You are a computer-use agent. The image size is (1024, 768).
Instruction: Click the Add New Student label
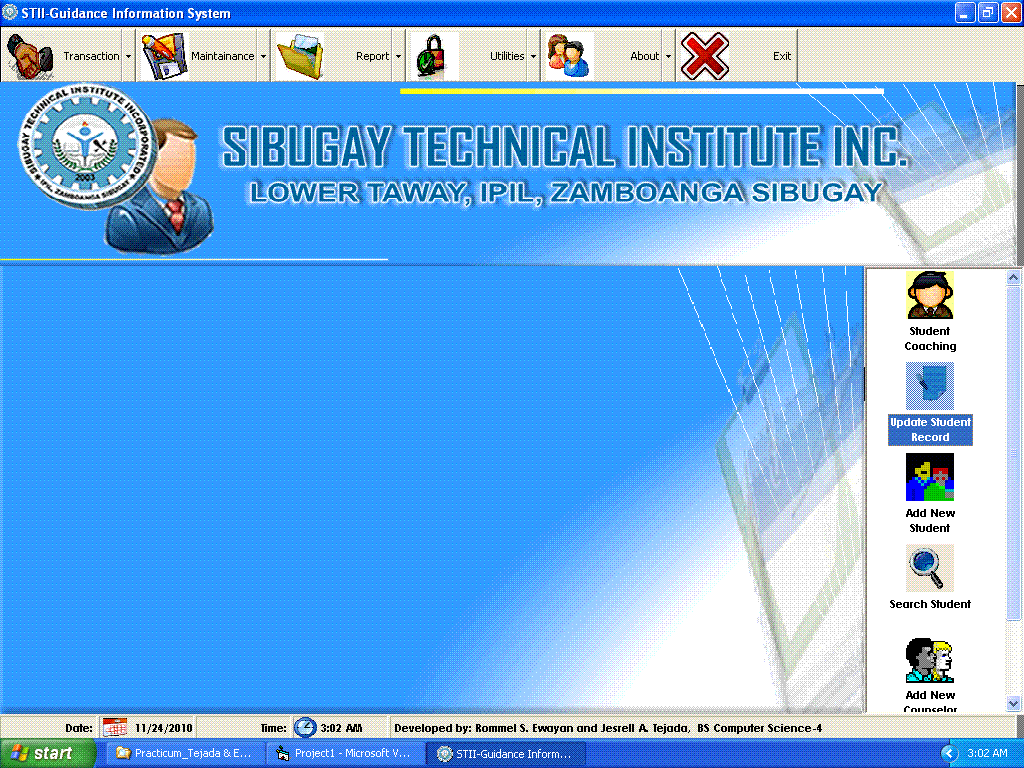tap(930, 520)
